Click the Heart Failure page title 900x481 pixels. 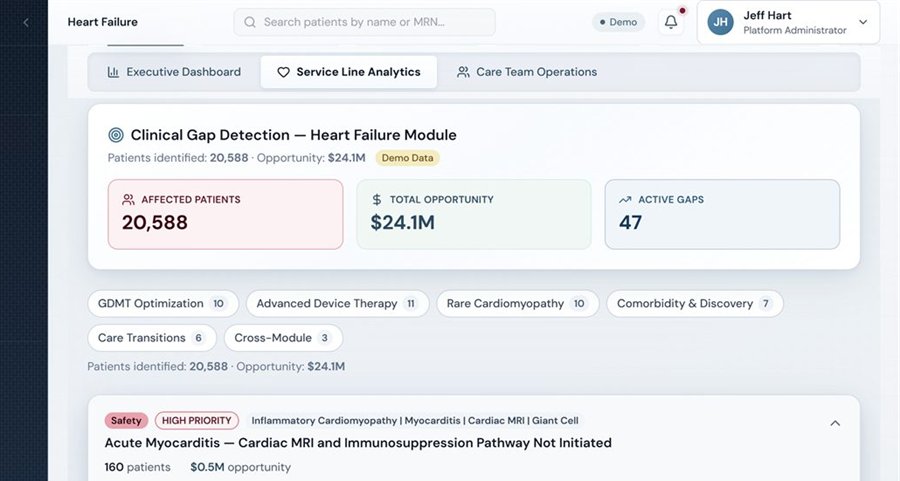103,22
